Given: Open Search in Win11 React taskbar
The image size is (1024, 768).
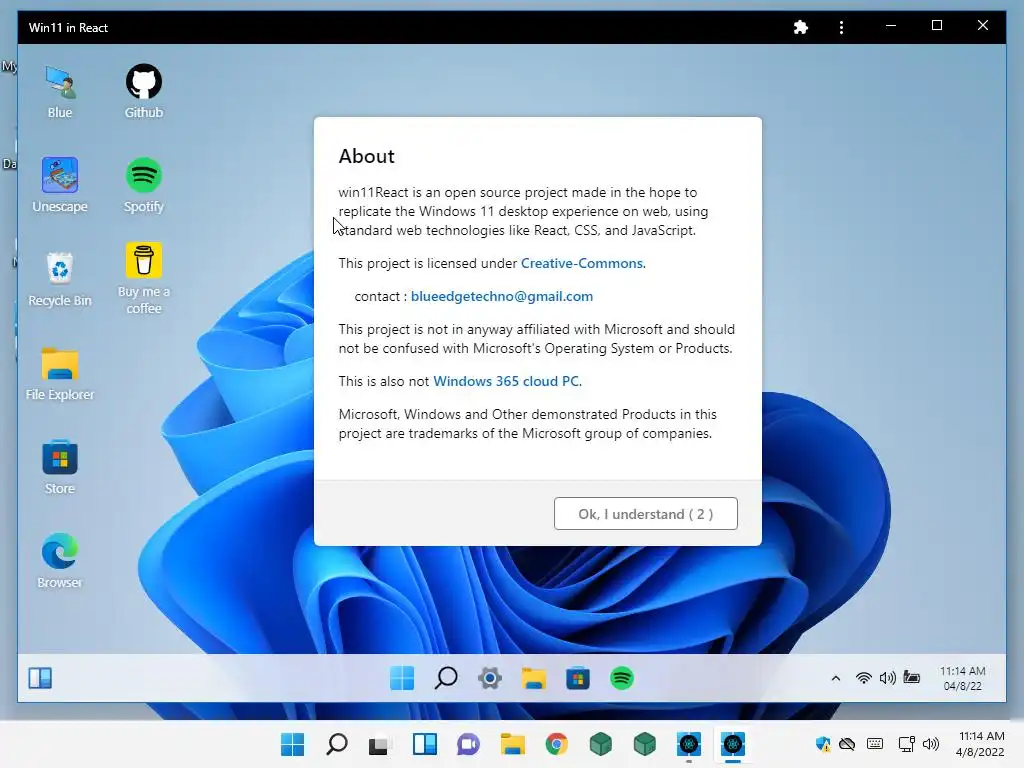Looking at the screenshot, I should coord(446,678).
